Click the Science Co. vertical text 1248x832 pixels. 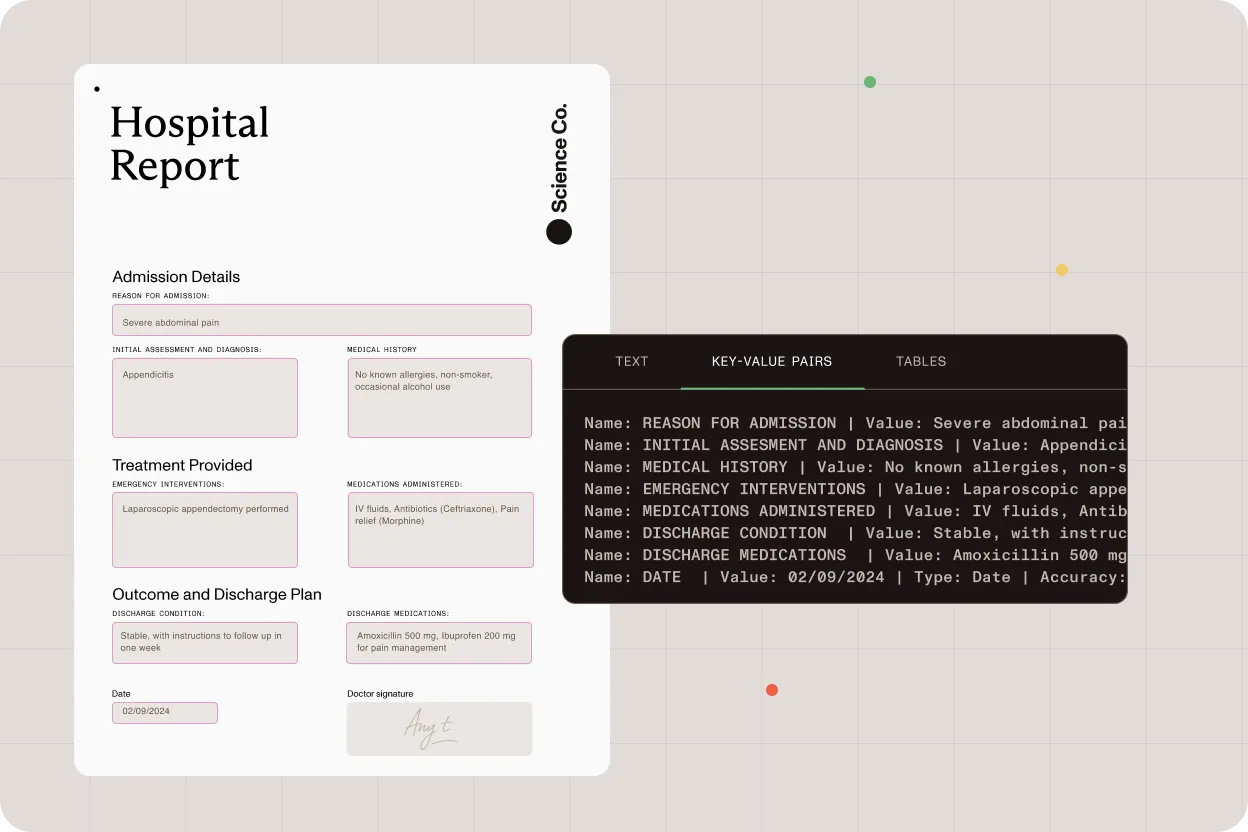[559, 158]
